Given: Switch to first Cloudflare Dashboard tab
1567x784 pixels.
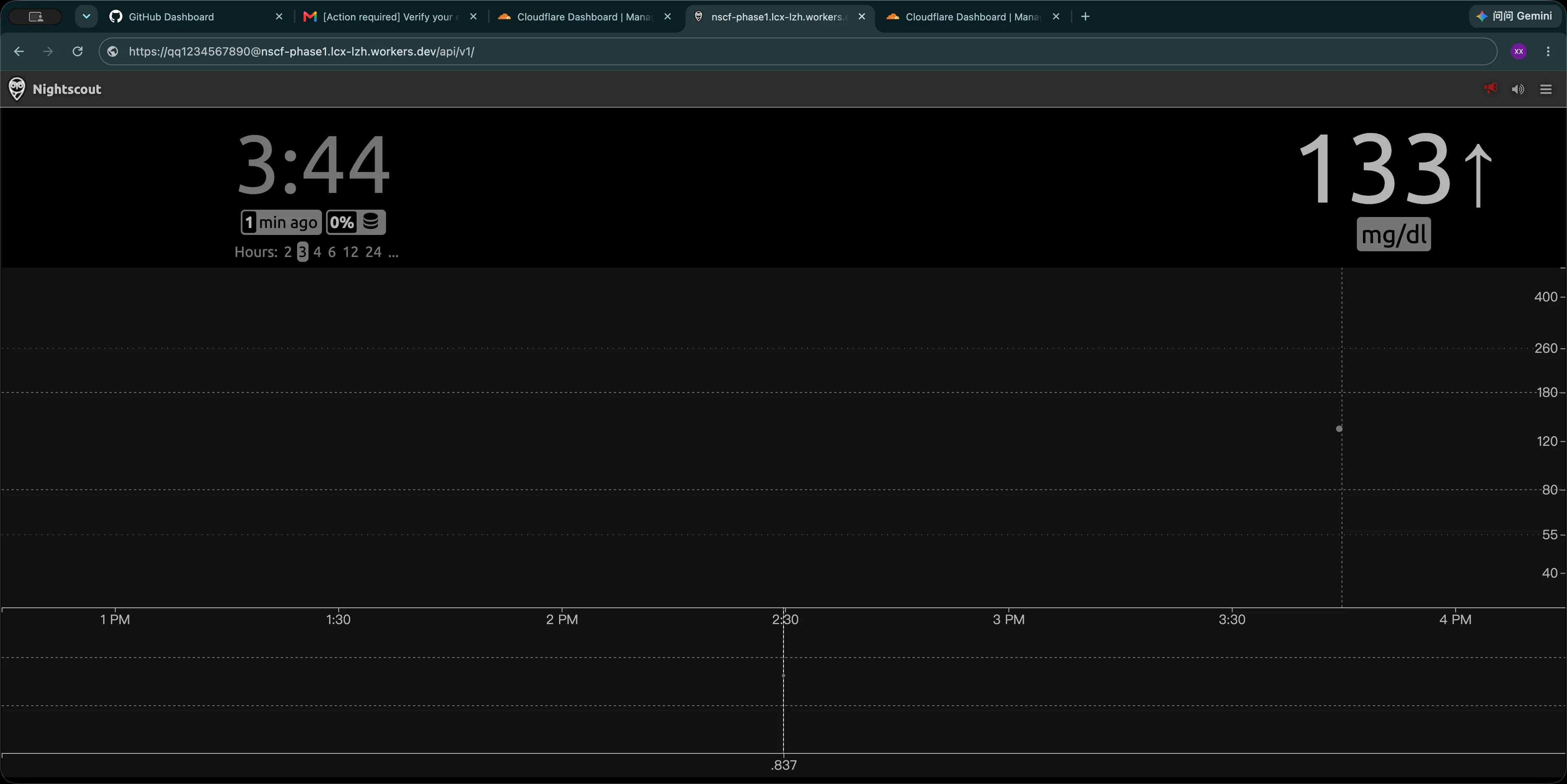Looking at the screenshot, I should pos(584,17).
